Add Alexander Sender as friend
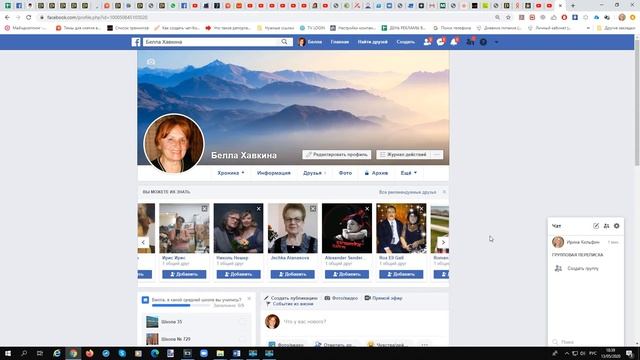Image resolution: width=640 pixels, height=360 pixels. click(347, 274)
